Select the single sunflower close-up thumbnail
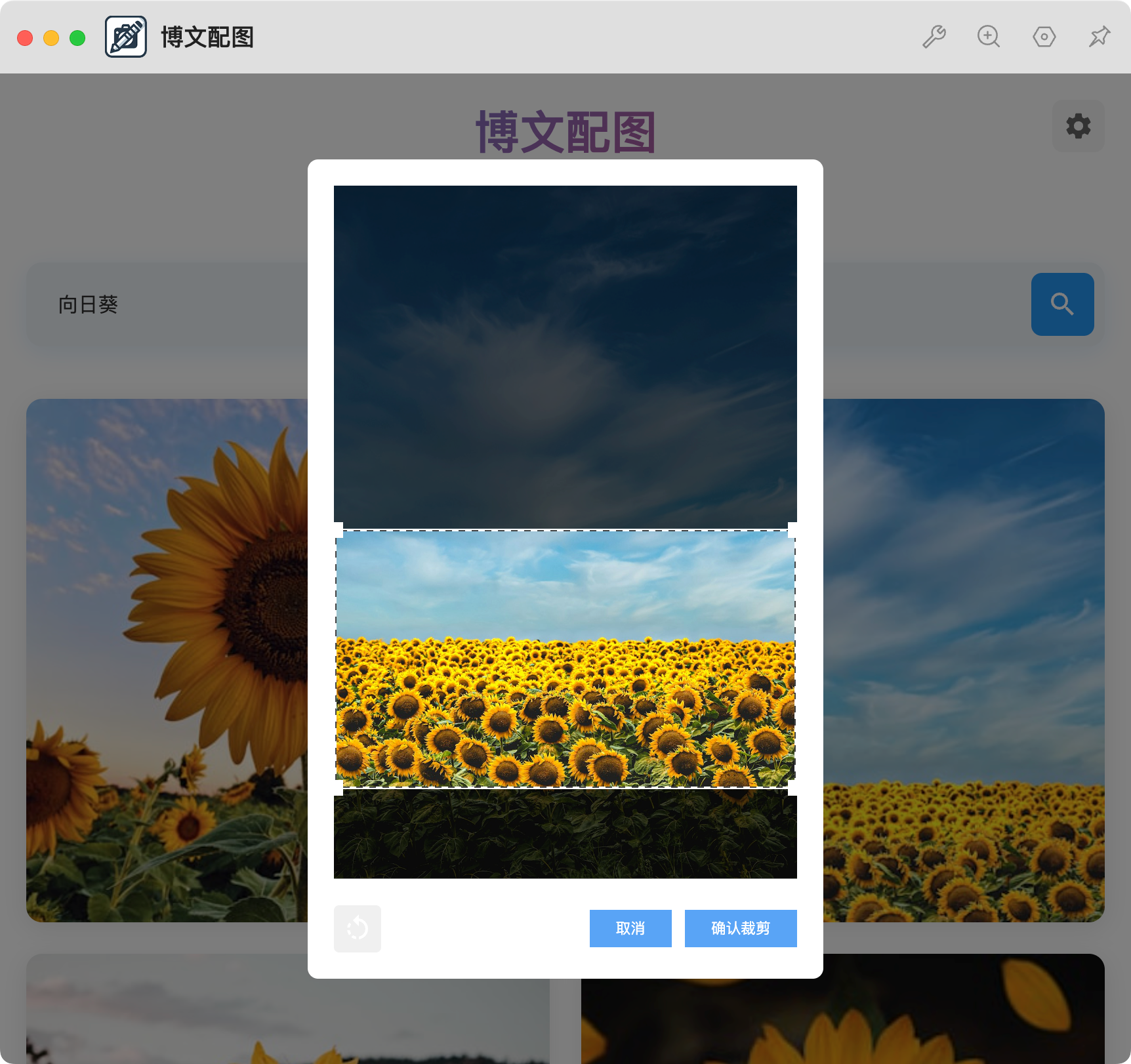The width and height of the screenshot is (1131, 1064). (167, 660)
